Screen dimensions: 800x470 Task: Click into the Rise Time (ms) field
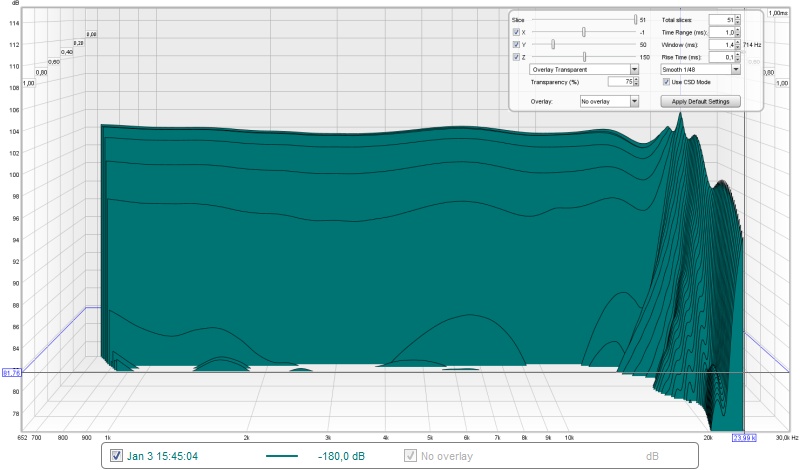click(x=721, y=57)
